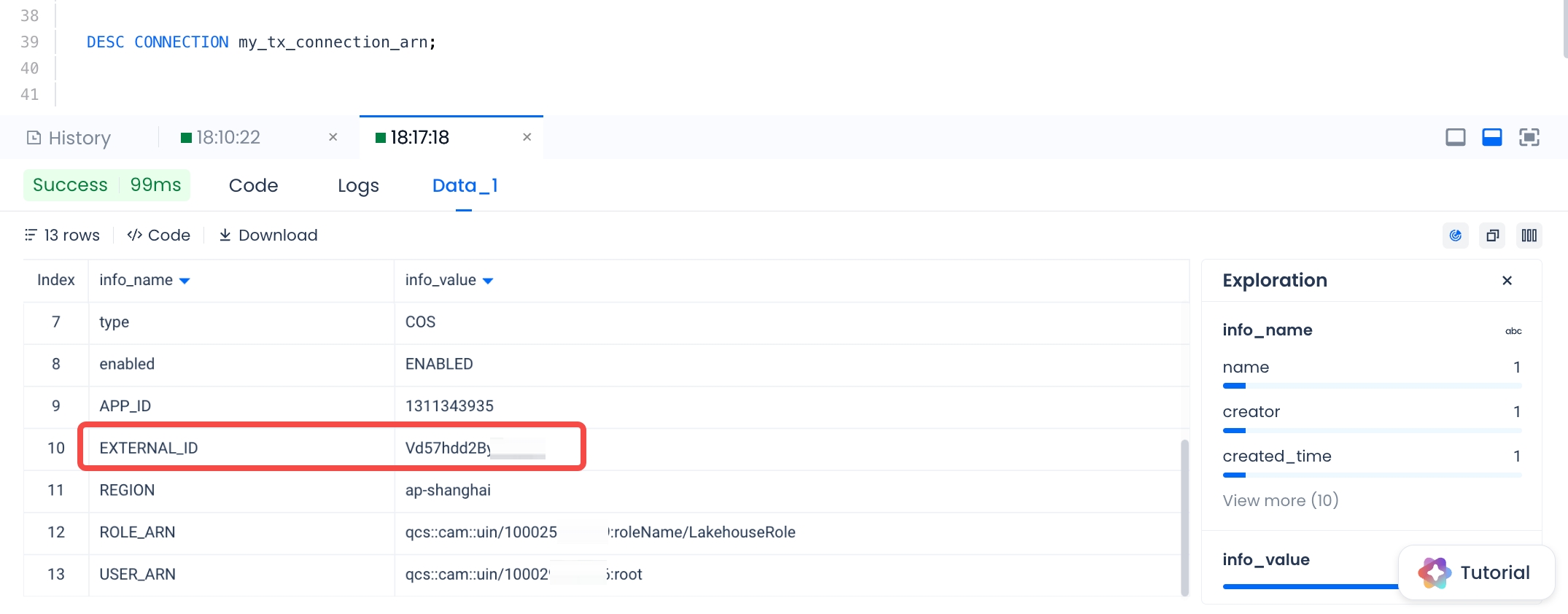Select the split bottom panel layout icon
The width and height of the screenshot is (1568, 614).
click(1491, 137)
